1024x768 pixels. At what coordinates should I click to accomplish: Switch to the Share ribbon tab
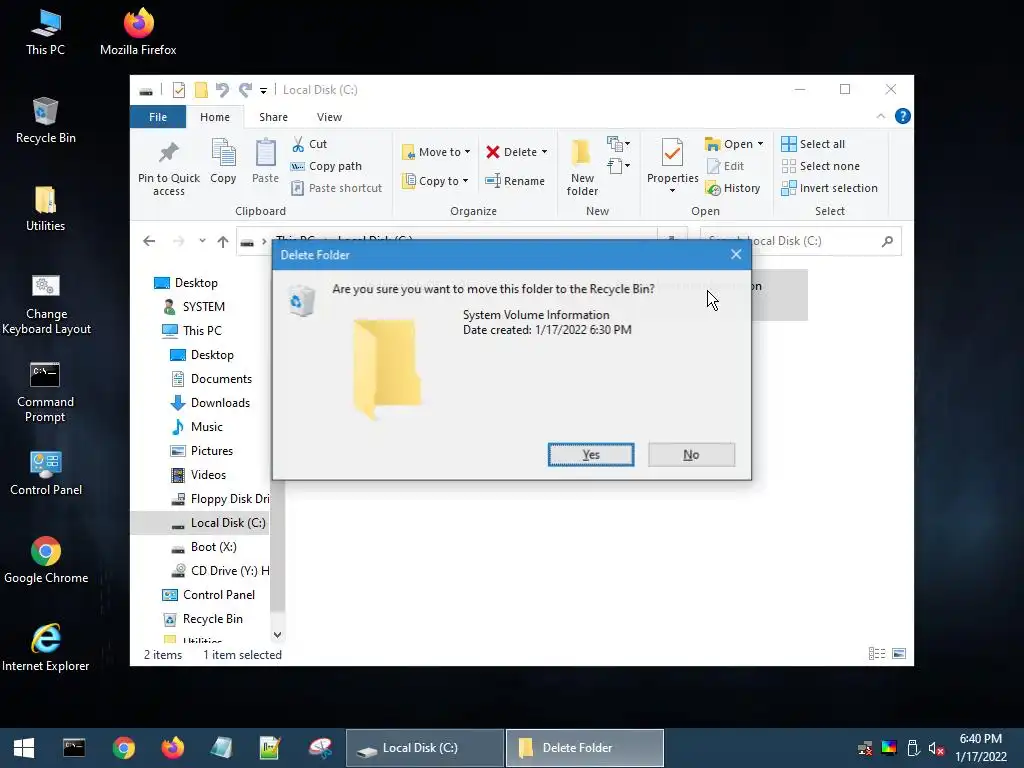coord(273,117)
